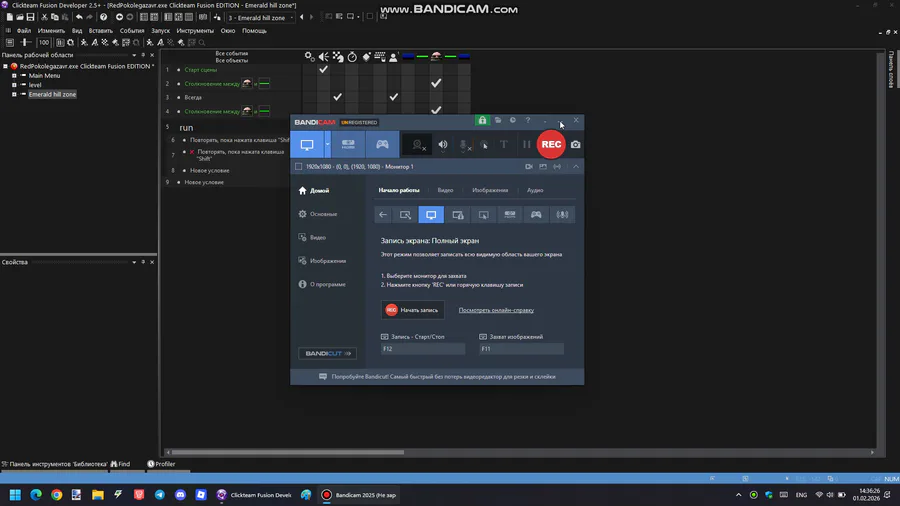
Task: Open События menu in Clickteam Fusion
Action: 131,31
